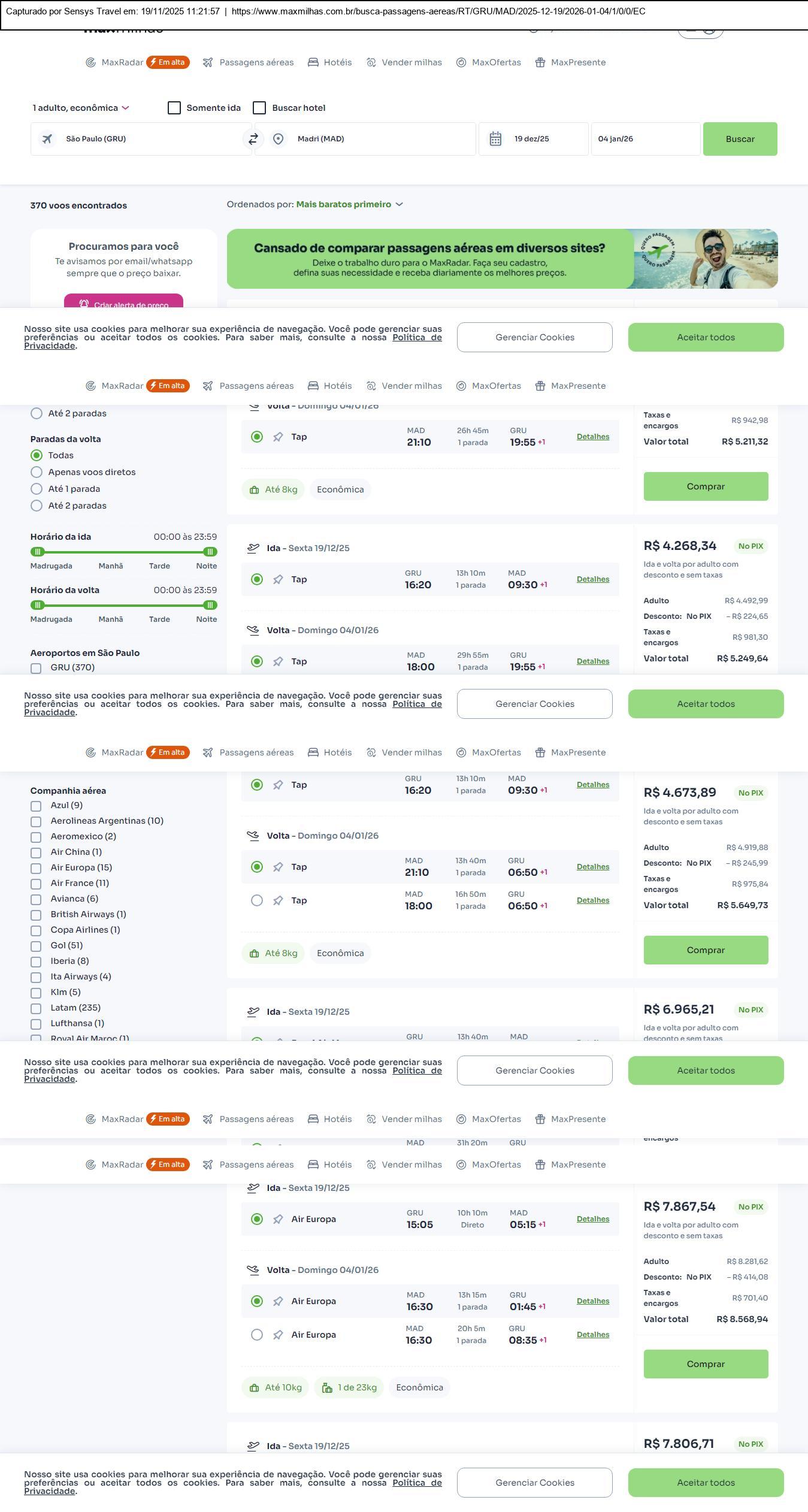Click the pin icon on Tap 16:20 flight at 09:30 arrival, Sexta 19/12/25
This screenshot has height=1512, width=808.
[278, 579]
